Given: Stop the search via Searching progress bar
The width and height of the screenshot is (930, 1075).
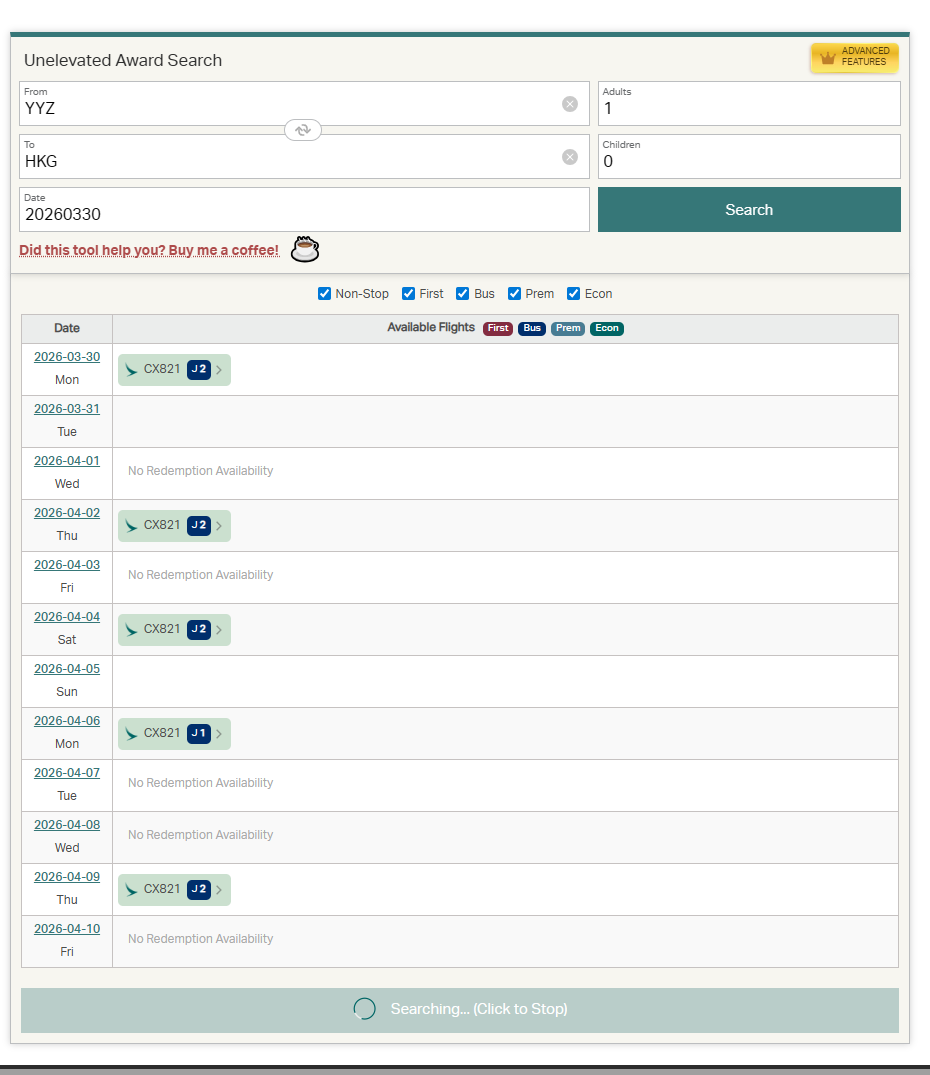Looking at the screenshot, I should pos(460,1009).
